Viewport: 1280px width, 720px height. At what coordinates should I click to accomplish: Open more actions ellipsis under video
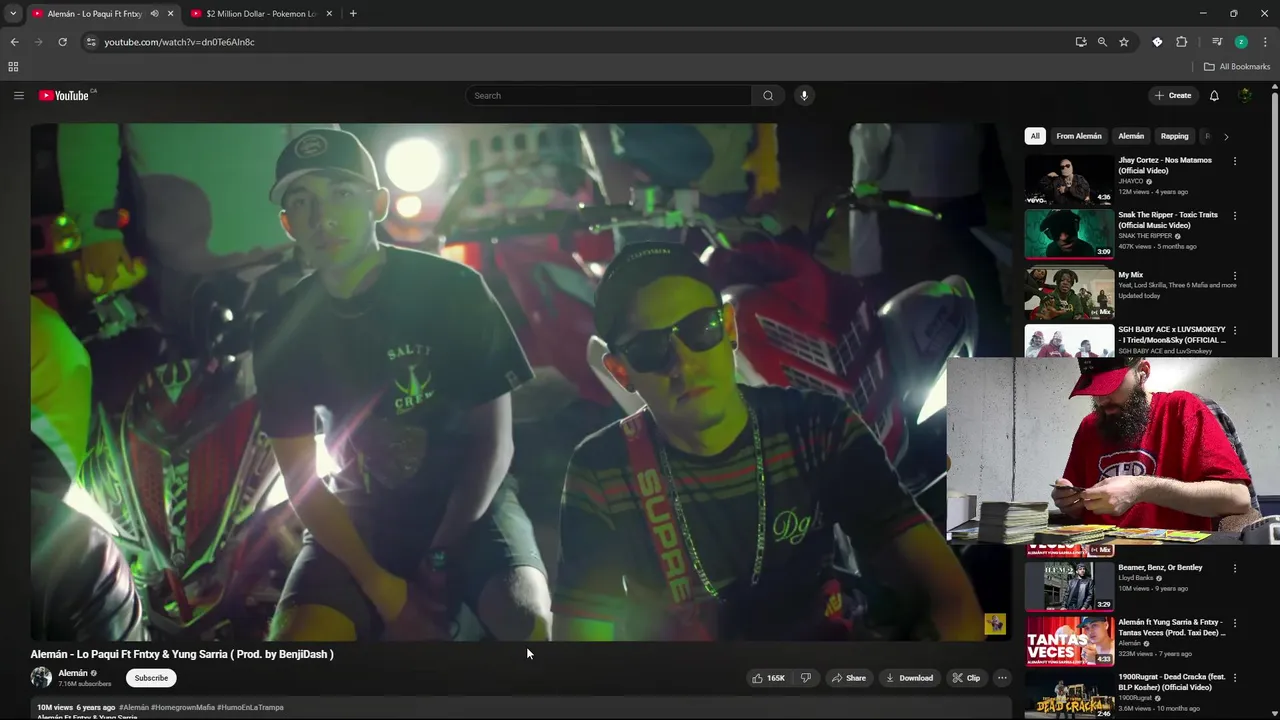(1001, 678)
